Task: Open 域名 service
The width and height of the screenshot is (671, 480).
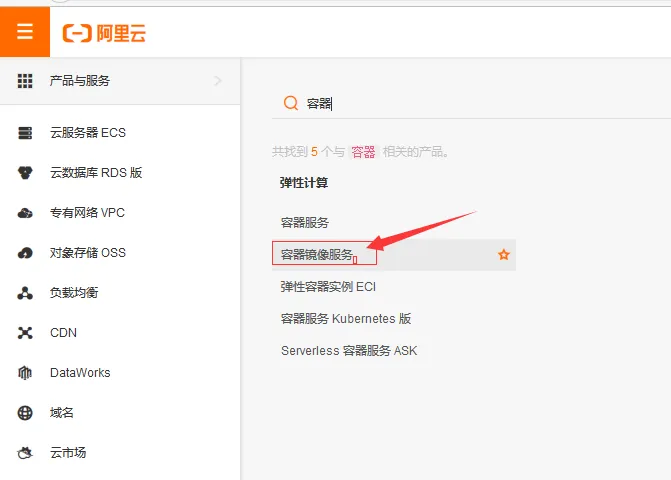Action: [62, 412]
